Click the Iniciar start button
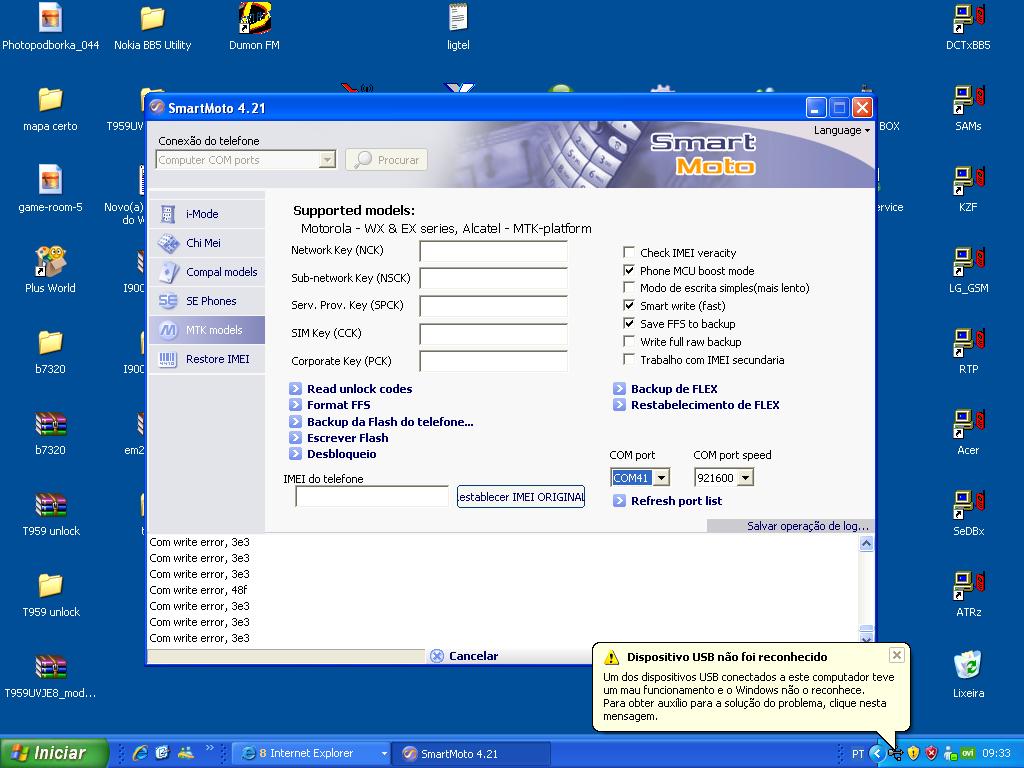This screenshot has width=1024, height=768. click(54, 753)
